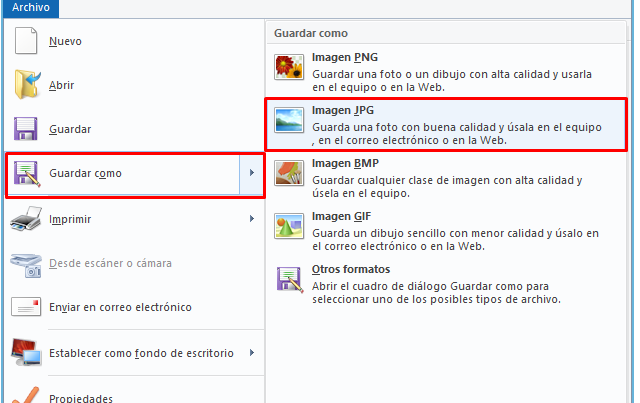Click the blank page Nuevo icon

pyautogui.click(x=26, y=41)
